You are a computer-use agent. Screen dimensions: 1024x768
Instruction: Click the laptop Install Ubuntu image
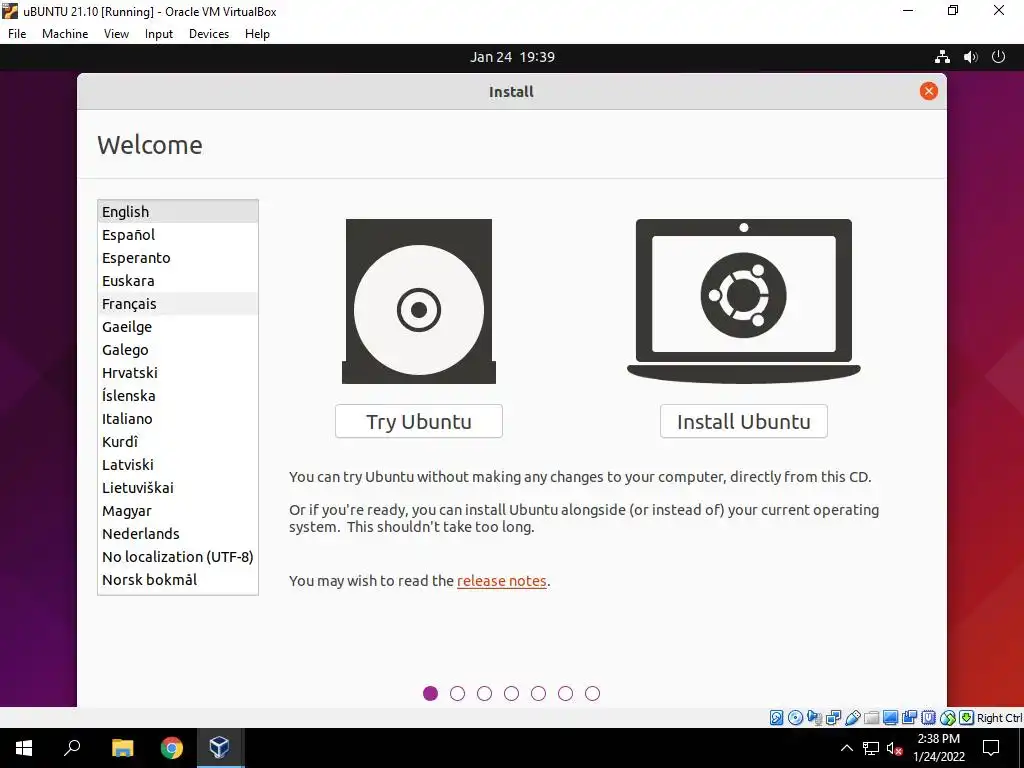coord(744,301)
